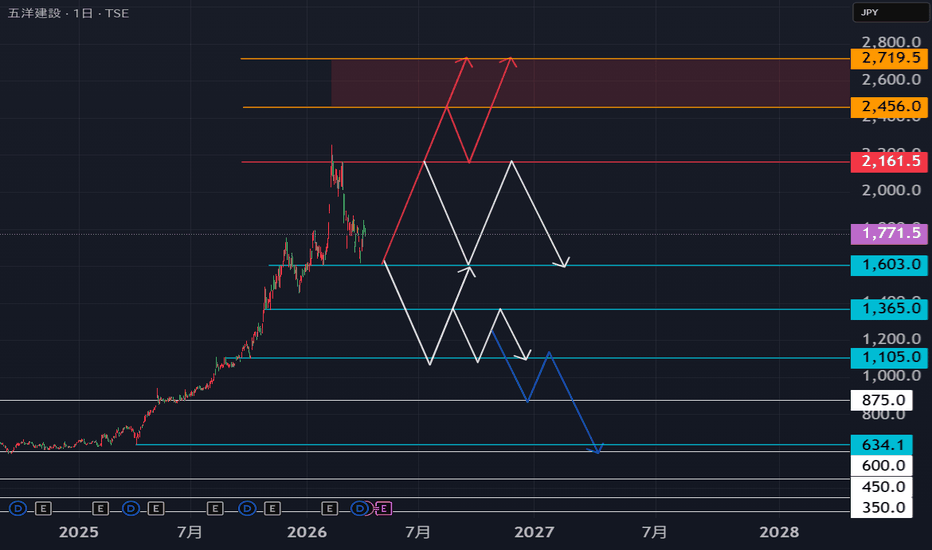The width and height of the screenshot is (932, 550).
Task: Click the 2,800.0 price scale value
Action: point(892,42)
